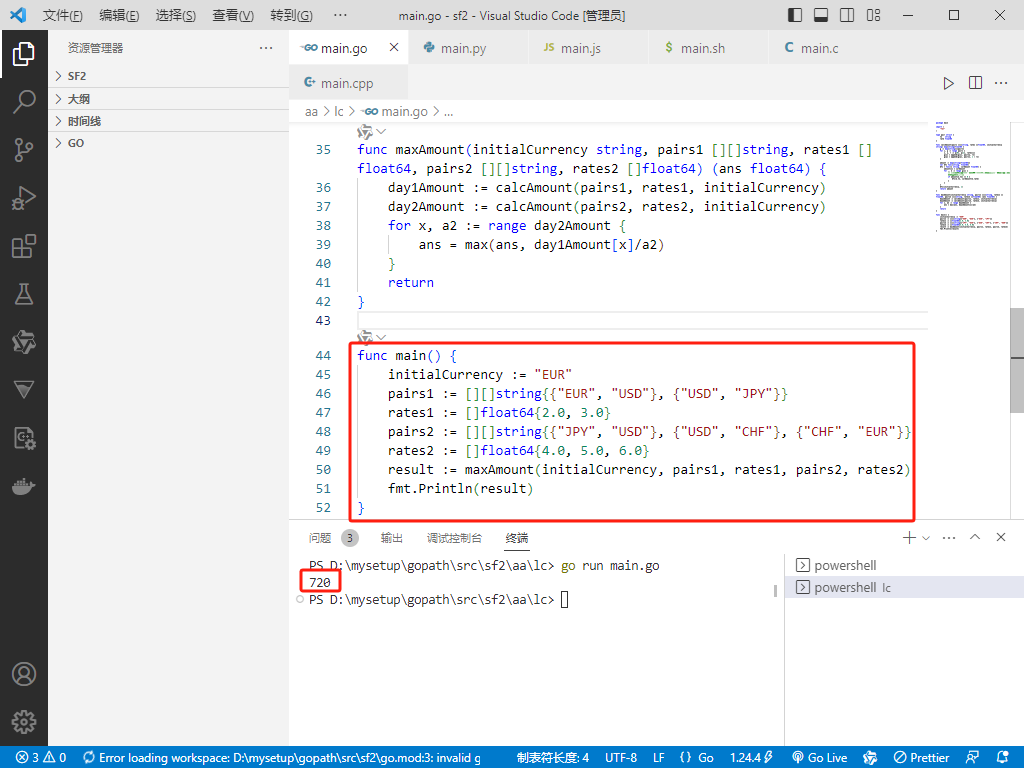Open the 编辑(E) menu
This screenshot has height=768, width=1024.
pos(119,15)
